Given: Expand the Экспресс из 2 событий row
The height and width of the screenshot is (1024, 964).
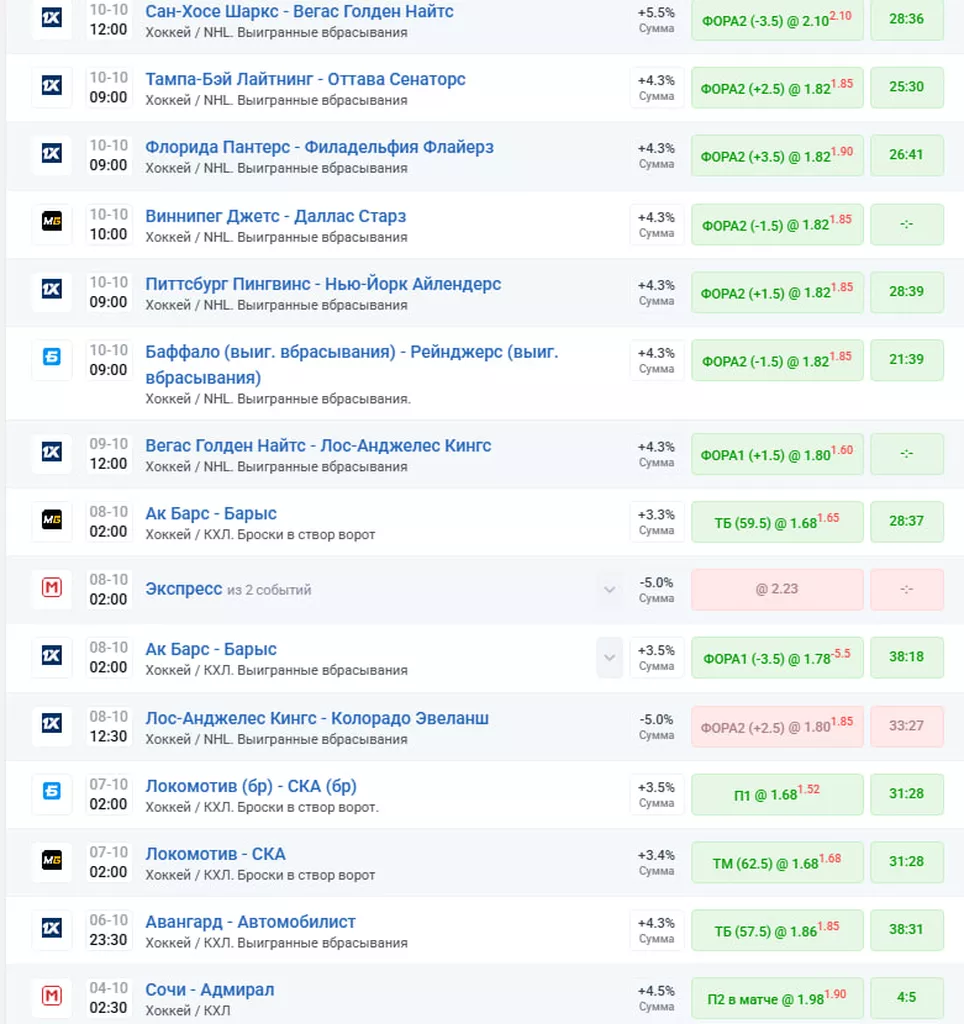Looking at the screenshot, I should (x=609, y=589).
